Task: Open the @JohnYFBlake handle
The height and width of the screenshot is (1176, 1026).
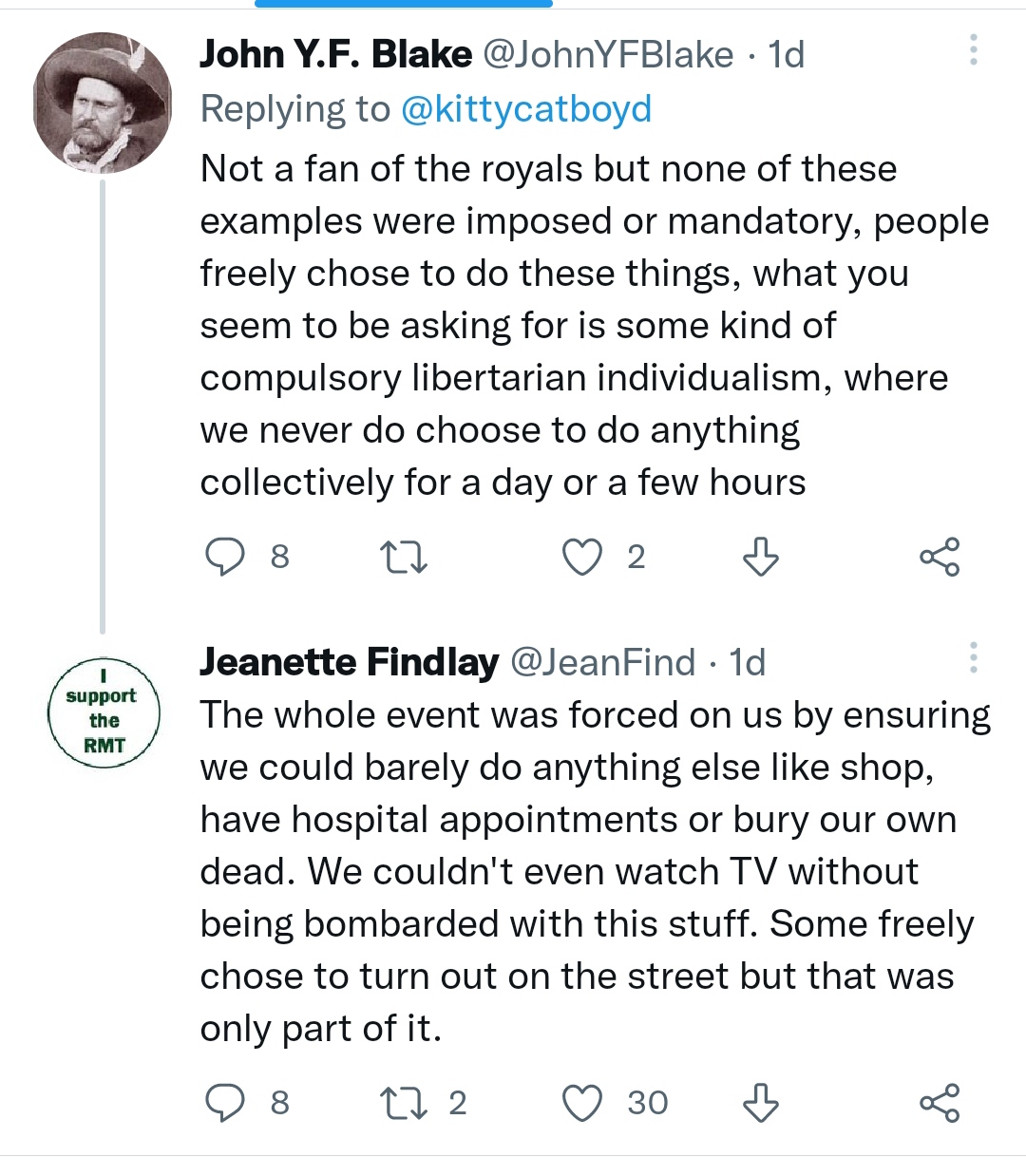Action: [608, 55]
